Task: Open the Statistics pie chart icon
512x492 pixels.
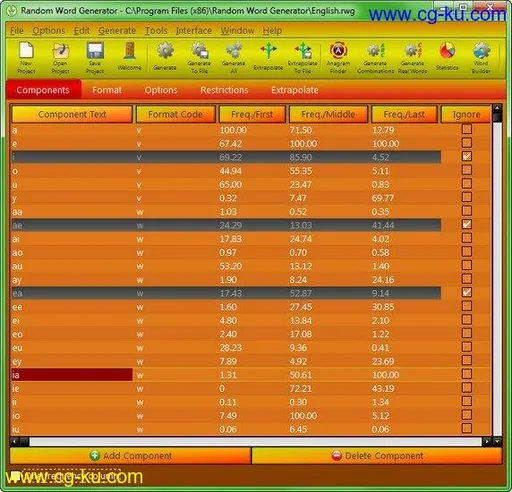Action: coord(447,57)
